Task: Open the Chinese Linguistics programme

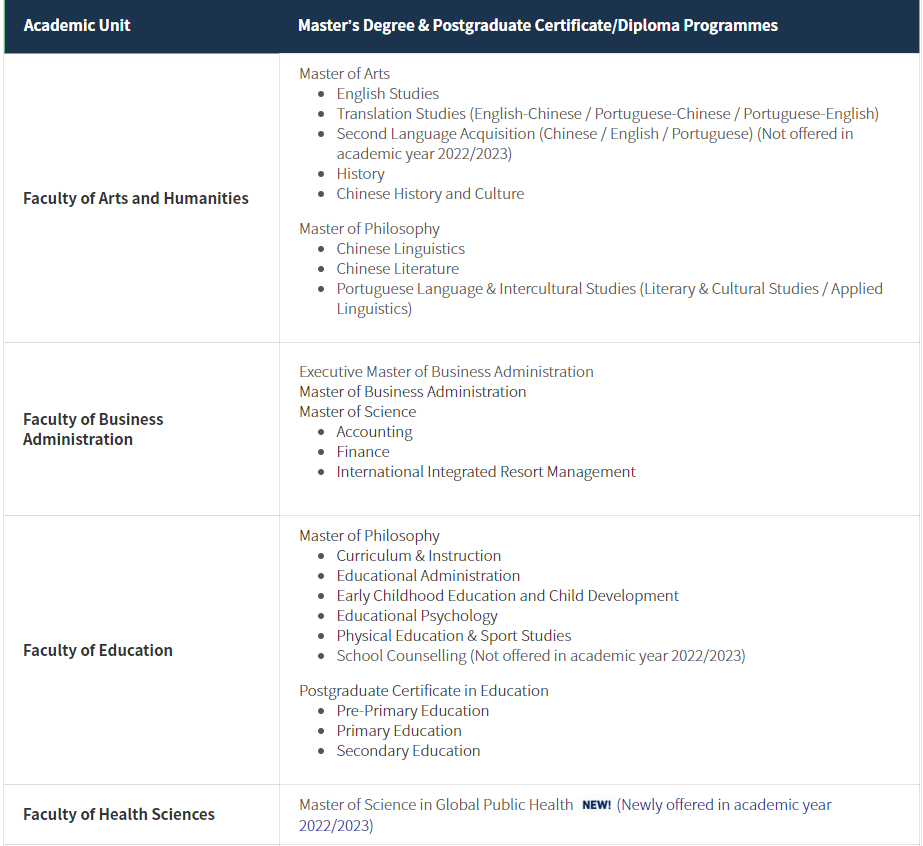Action: click(400, 248)
